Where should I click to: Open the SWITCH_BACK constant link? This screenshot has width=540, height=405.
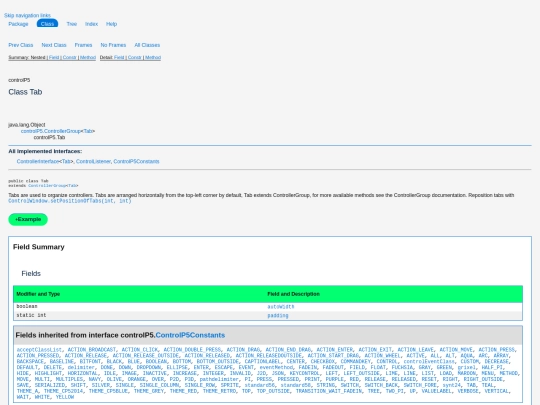tap(381, 385)
